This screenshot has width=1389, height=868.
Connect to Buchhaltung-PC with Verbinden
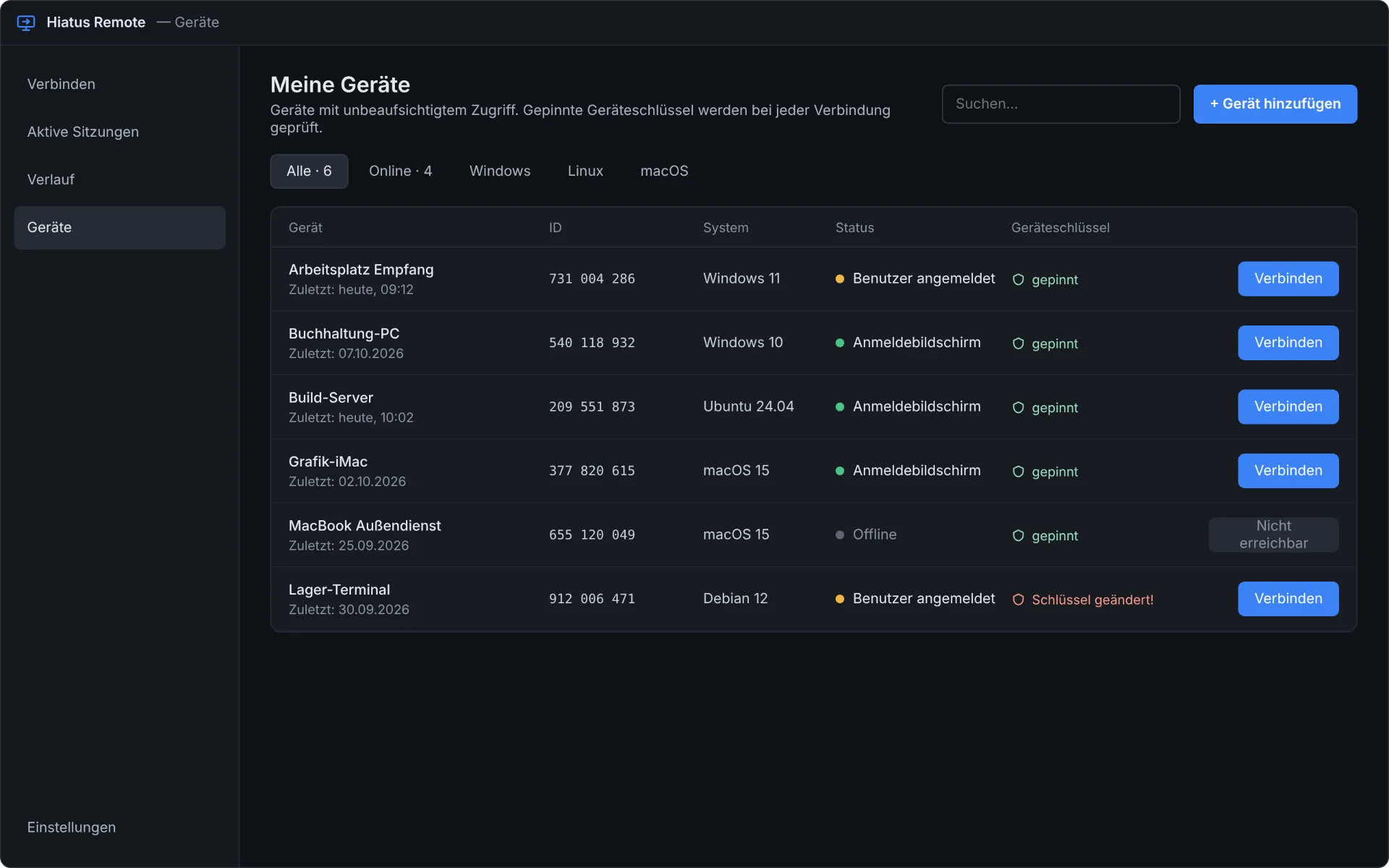coord(1288,343)
